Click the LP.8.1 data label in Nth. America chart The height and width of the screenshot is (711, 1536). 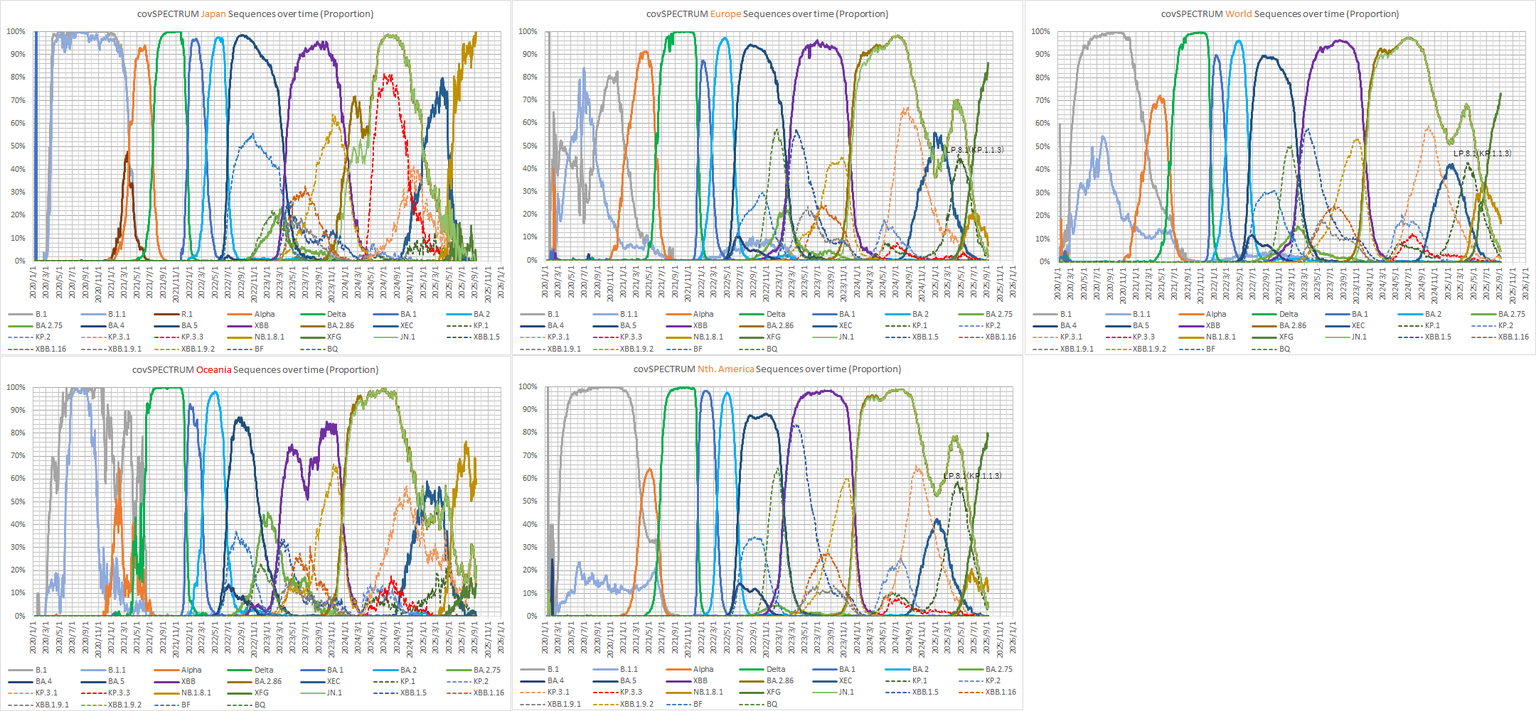click(x=970, y=476)
